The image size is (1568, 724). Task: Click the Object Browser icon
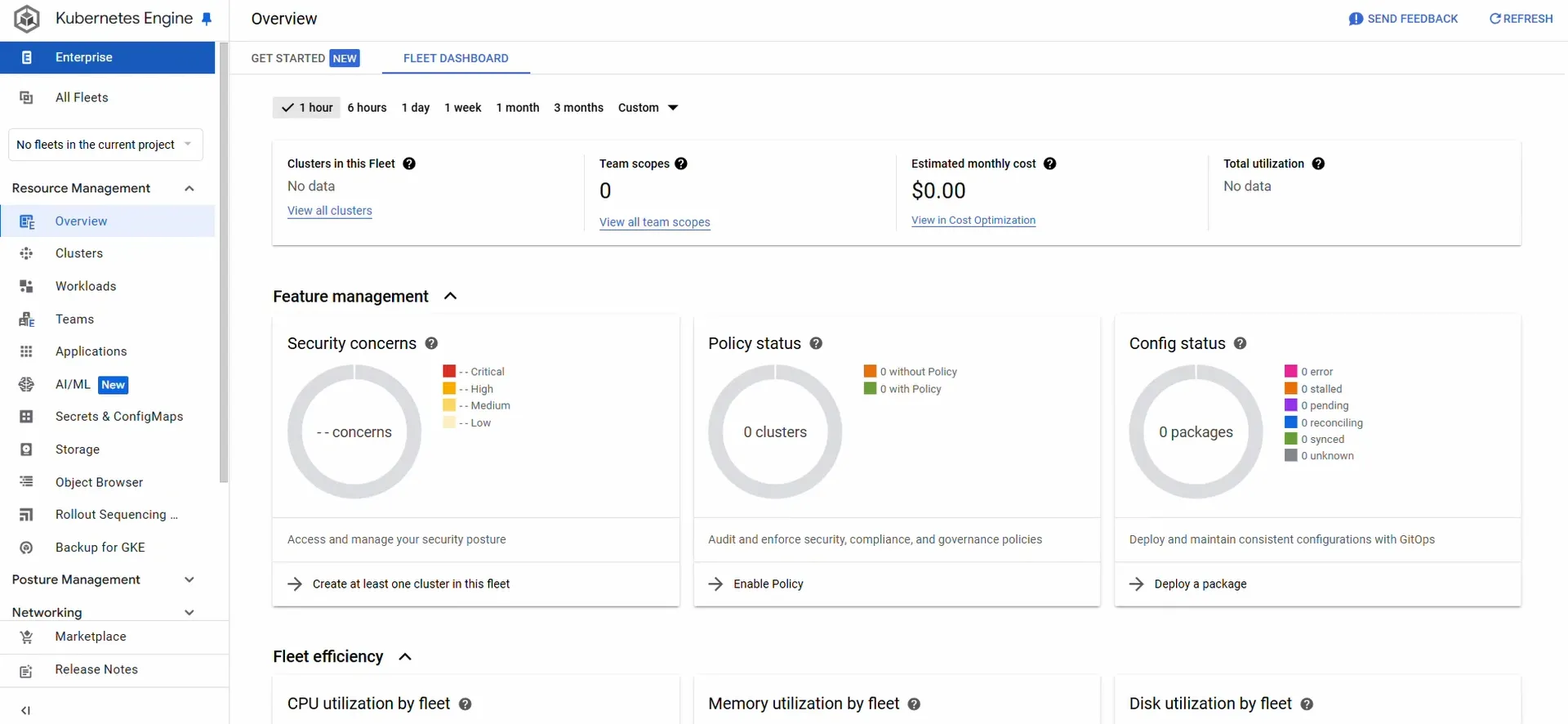pos(26,482)
